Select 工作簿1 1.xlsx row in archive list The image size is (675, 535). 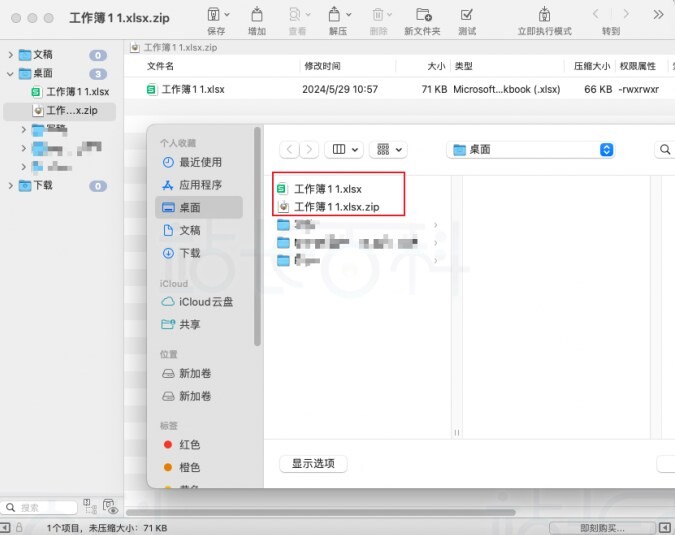pos(399,90)
